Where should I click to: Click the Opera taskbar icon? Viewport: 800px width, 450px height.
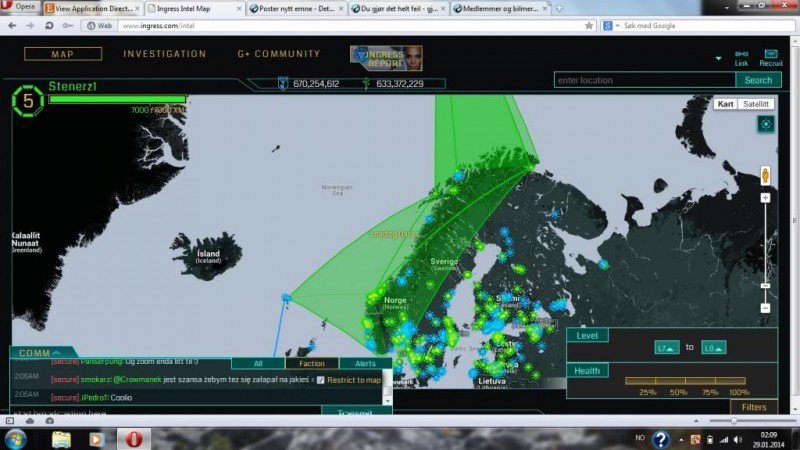[x=134, y=439]
